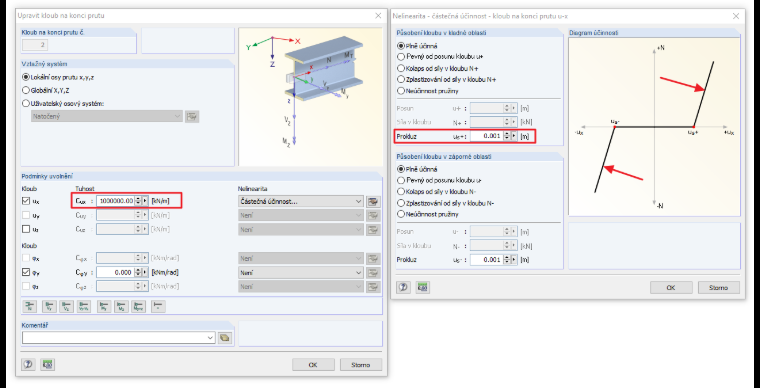
Task: Click Storno in Nelinearita dialog
Action: (719, 287)
